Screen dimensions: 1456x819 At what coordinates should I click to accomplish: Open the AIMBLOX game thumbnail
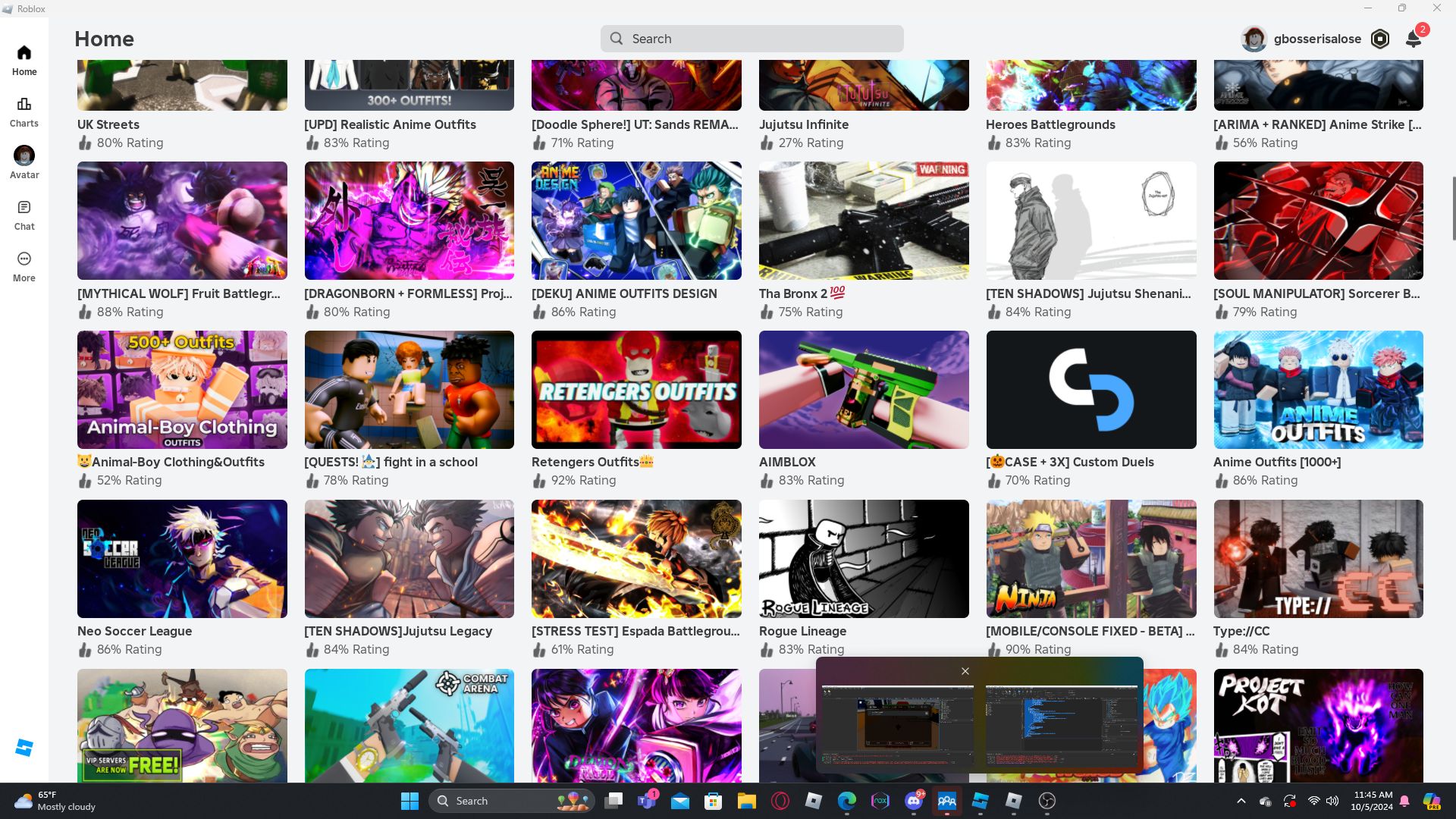(864, 390)
